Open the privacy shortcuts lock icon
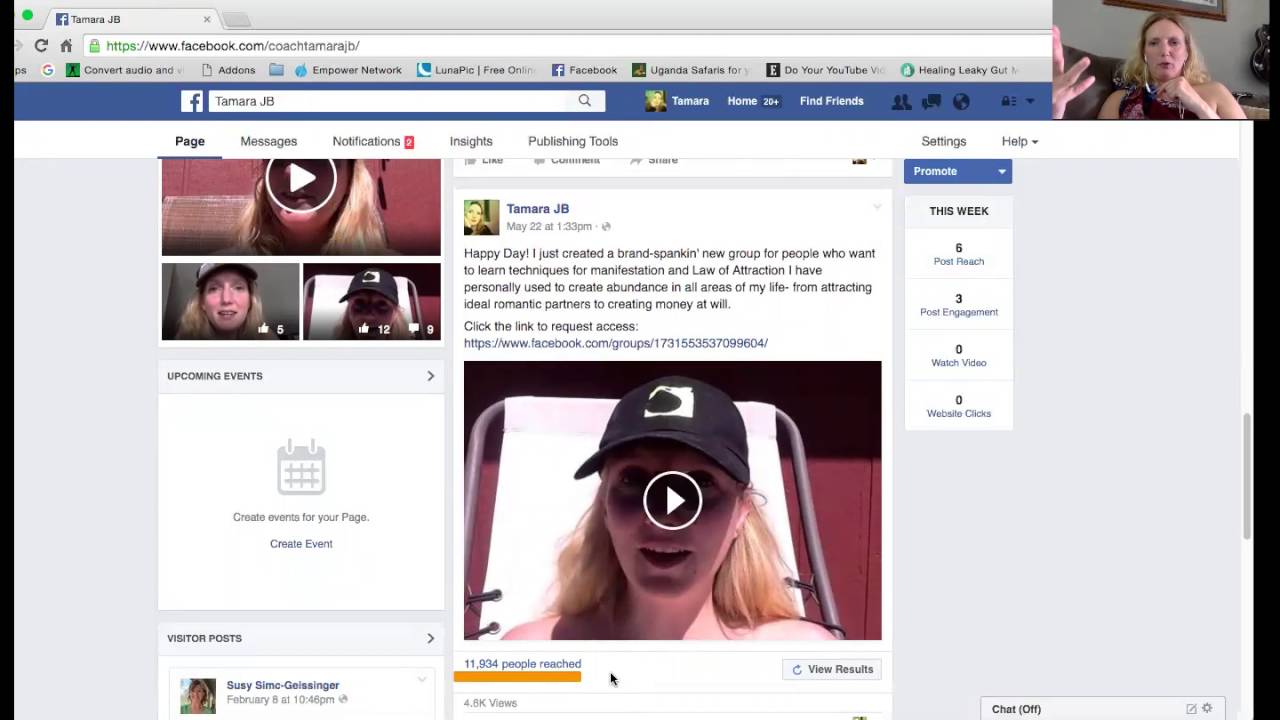This screenshot has height=720, width=1280. tap(1009, 101)
